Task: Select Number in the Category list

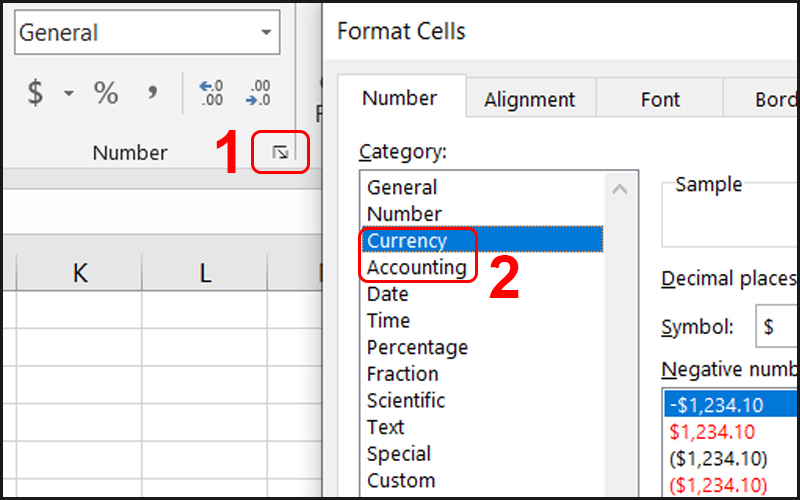Action: click(482, 214)
